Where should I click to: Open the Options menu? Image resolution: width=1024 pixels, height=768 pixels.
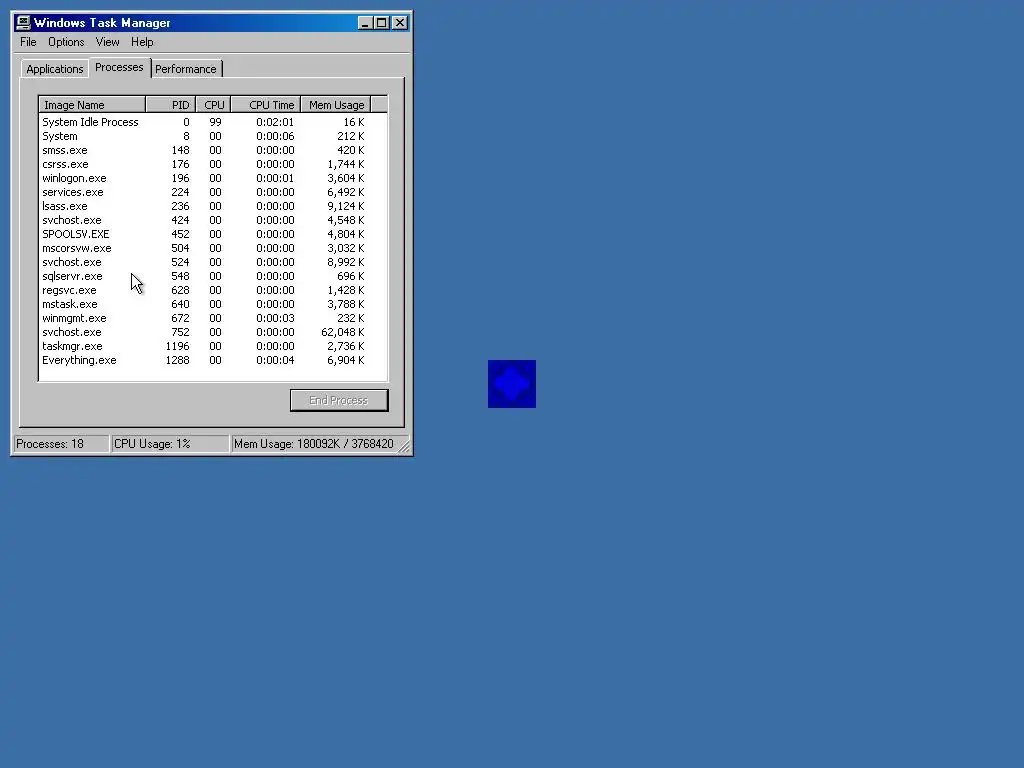[x=66, y=42]
